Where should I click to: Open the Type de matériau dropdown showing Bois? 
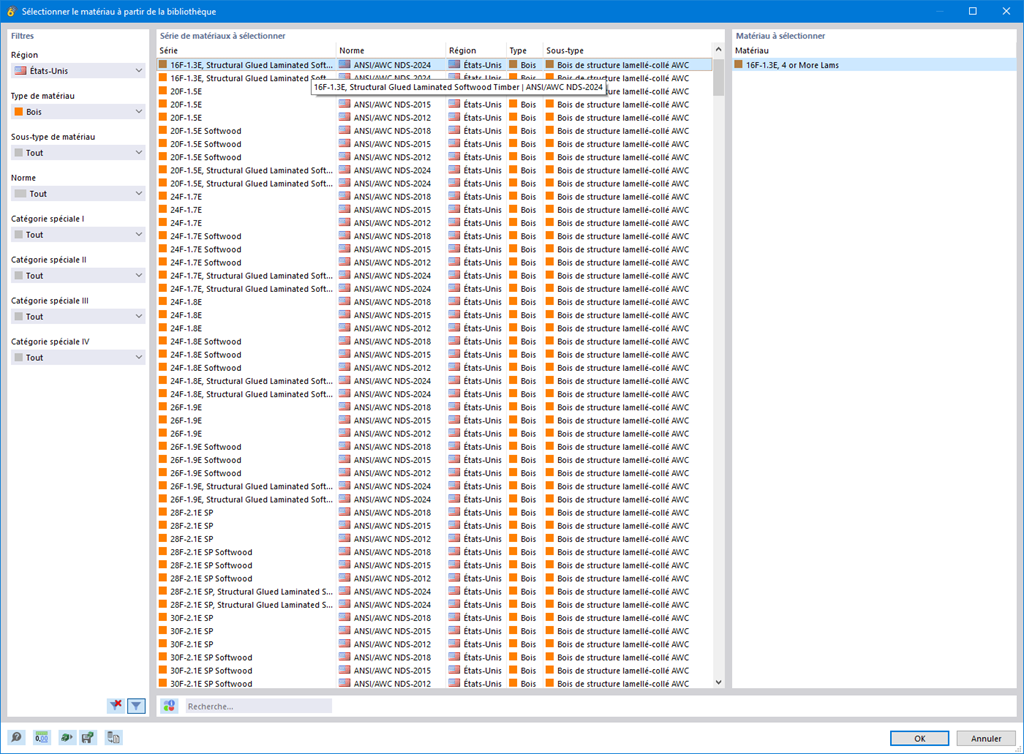pyautogui.click(x=78, y=112)
